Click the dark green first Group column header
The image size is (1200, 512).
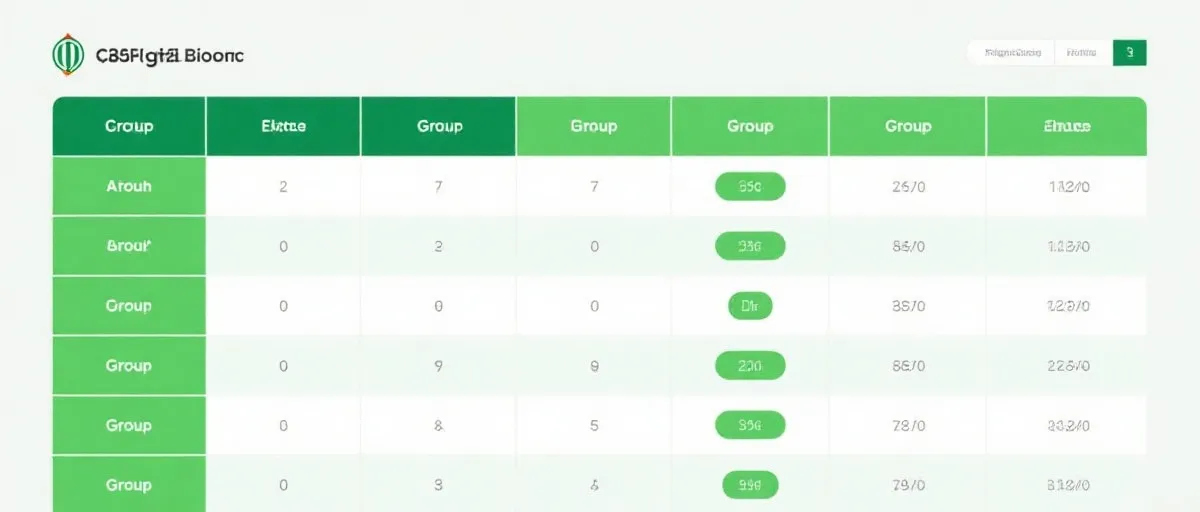coord(129,126)
